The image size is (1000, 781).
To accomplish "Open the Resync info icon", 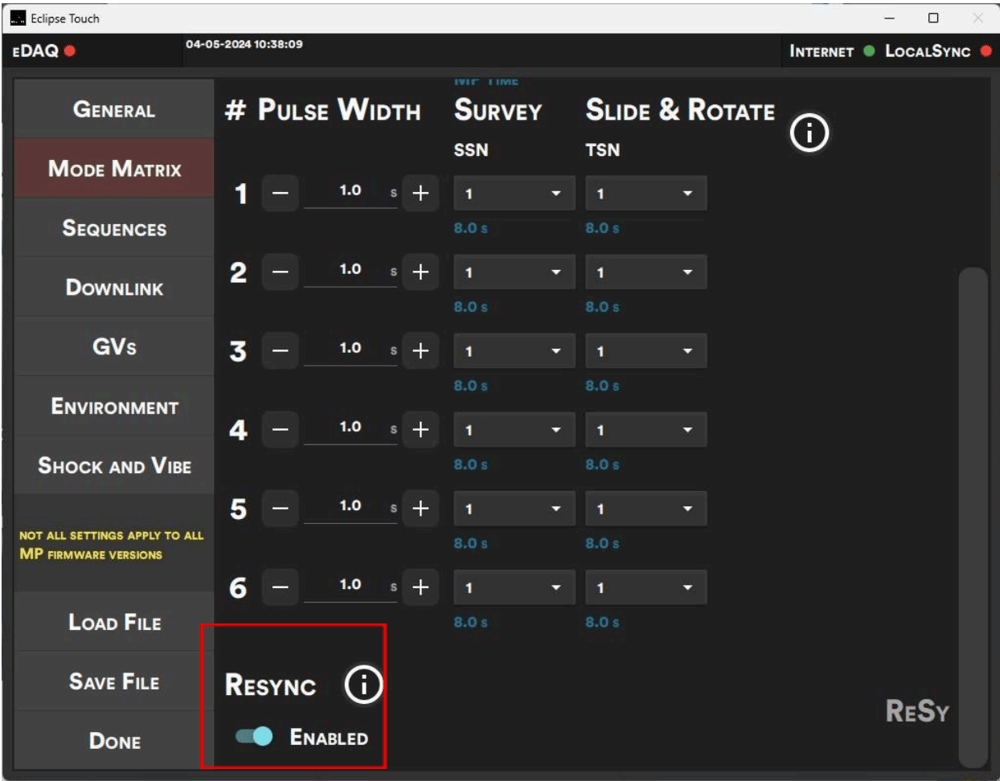I will [364, 685].
